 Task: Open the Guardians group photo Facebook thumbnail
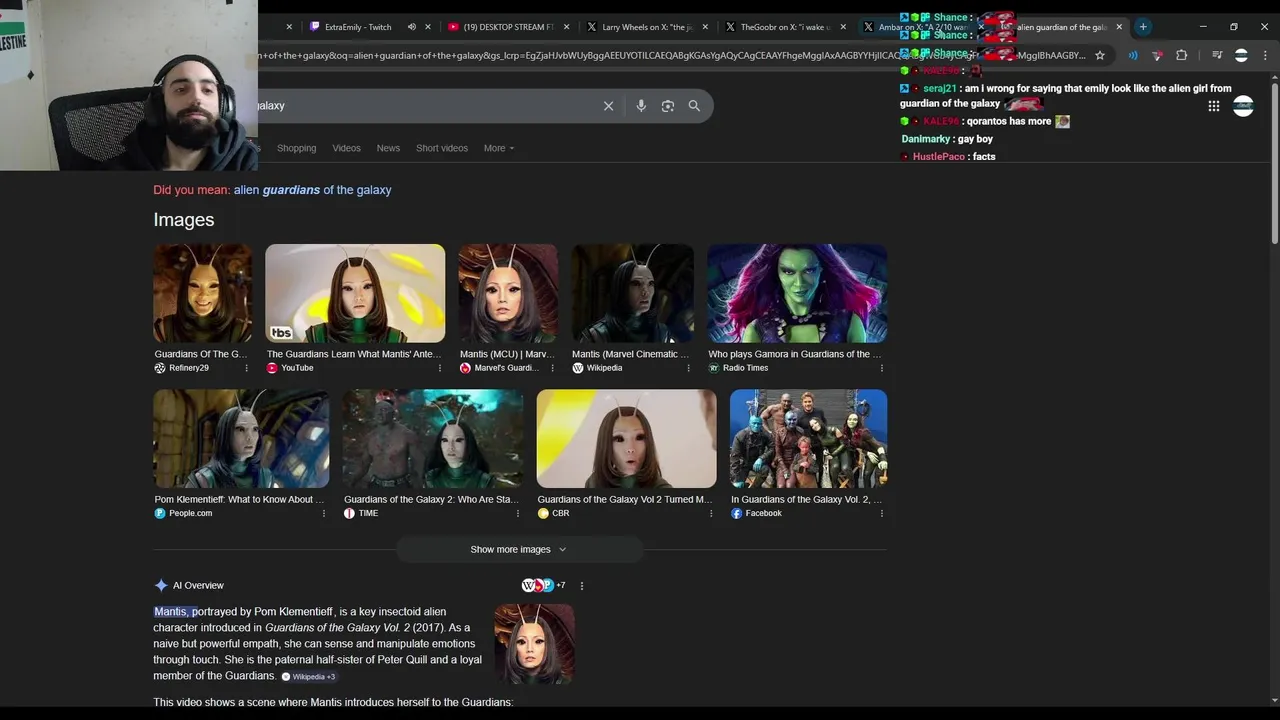(x=808, y=438)
